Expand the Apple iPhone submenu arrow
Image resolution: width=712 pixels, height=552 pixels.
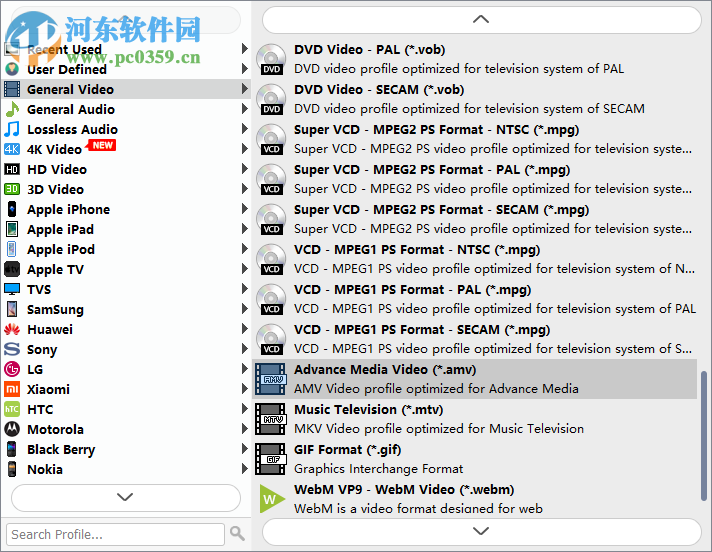click(x=244, y=208)
